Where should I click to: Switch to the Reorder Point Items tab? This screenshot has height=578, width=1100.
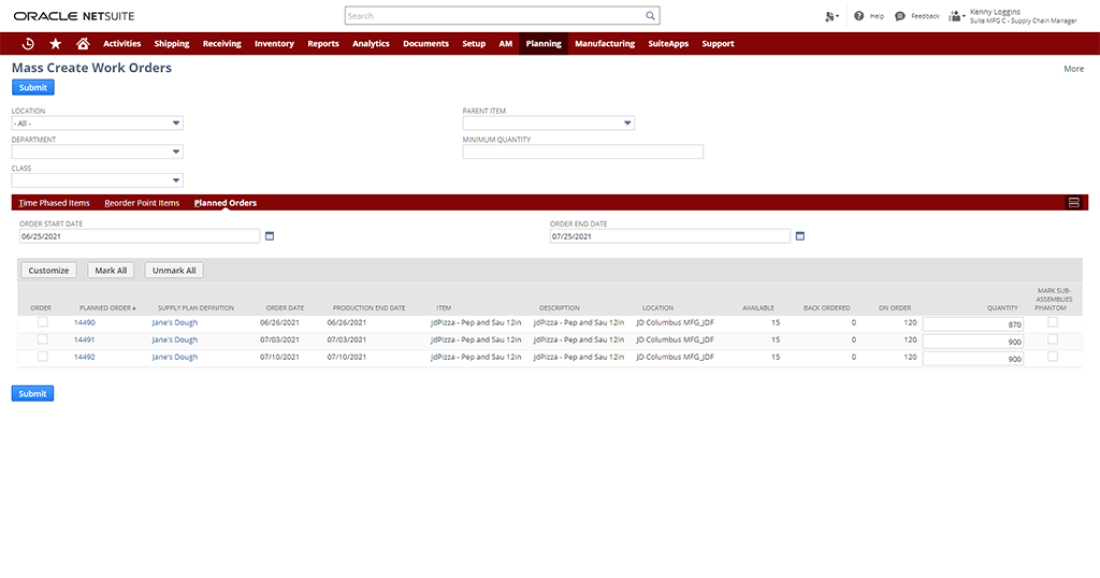coord(142,203)
